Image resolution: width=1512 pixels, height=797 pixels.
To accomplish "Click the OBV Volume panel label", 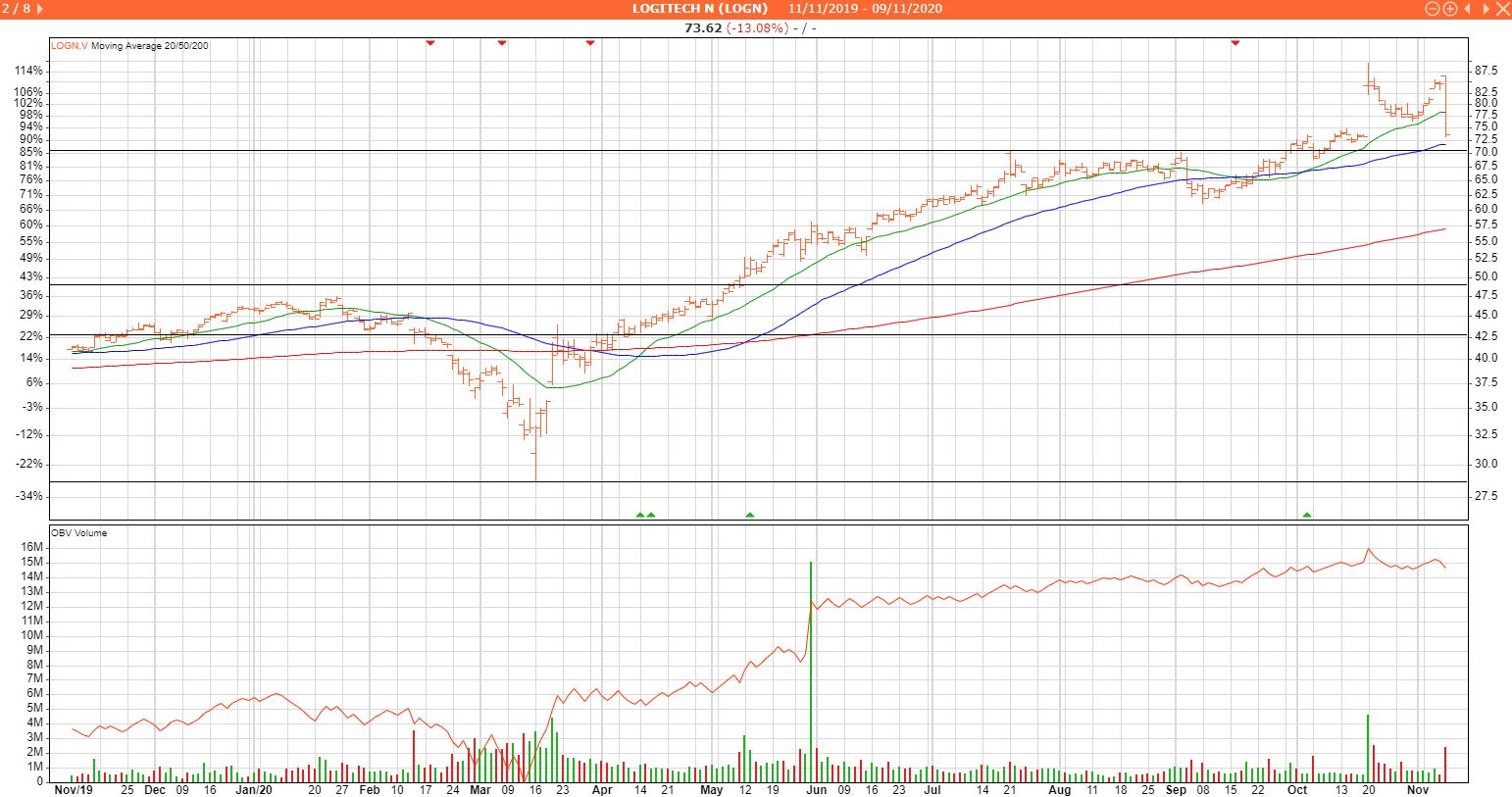I will 79,533.
